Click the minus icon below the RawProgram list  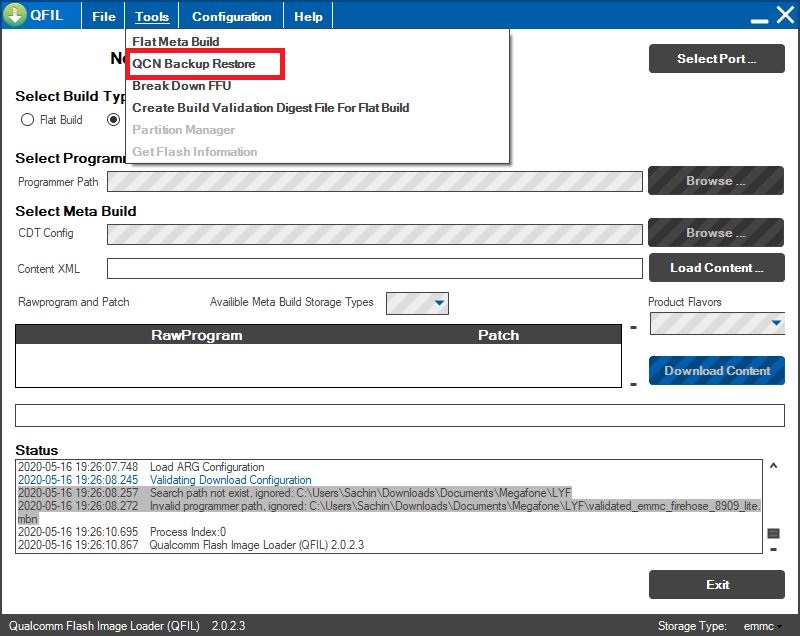[x=633, y=384]
